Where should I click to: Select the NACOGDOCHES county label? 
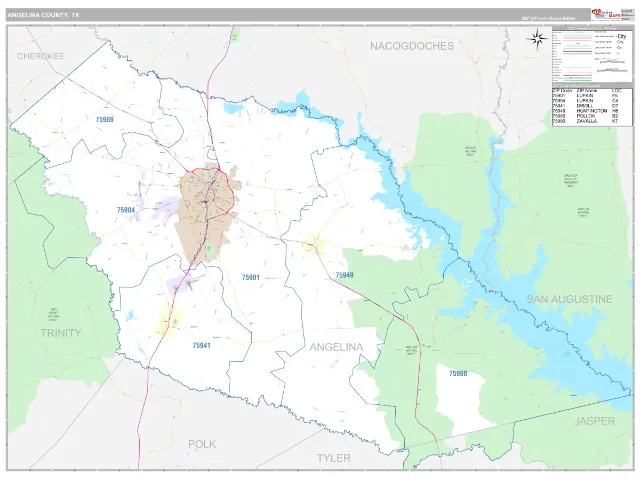(x=412, y=46)
